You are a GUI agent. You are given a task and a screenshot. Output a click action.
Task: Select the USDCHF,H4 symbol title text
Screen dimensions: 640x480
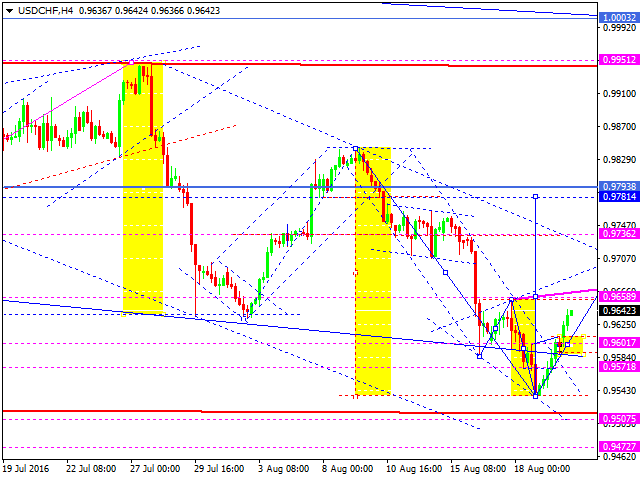point(45,11)
